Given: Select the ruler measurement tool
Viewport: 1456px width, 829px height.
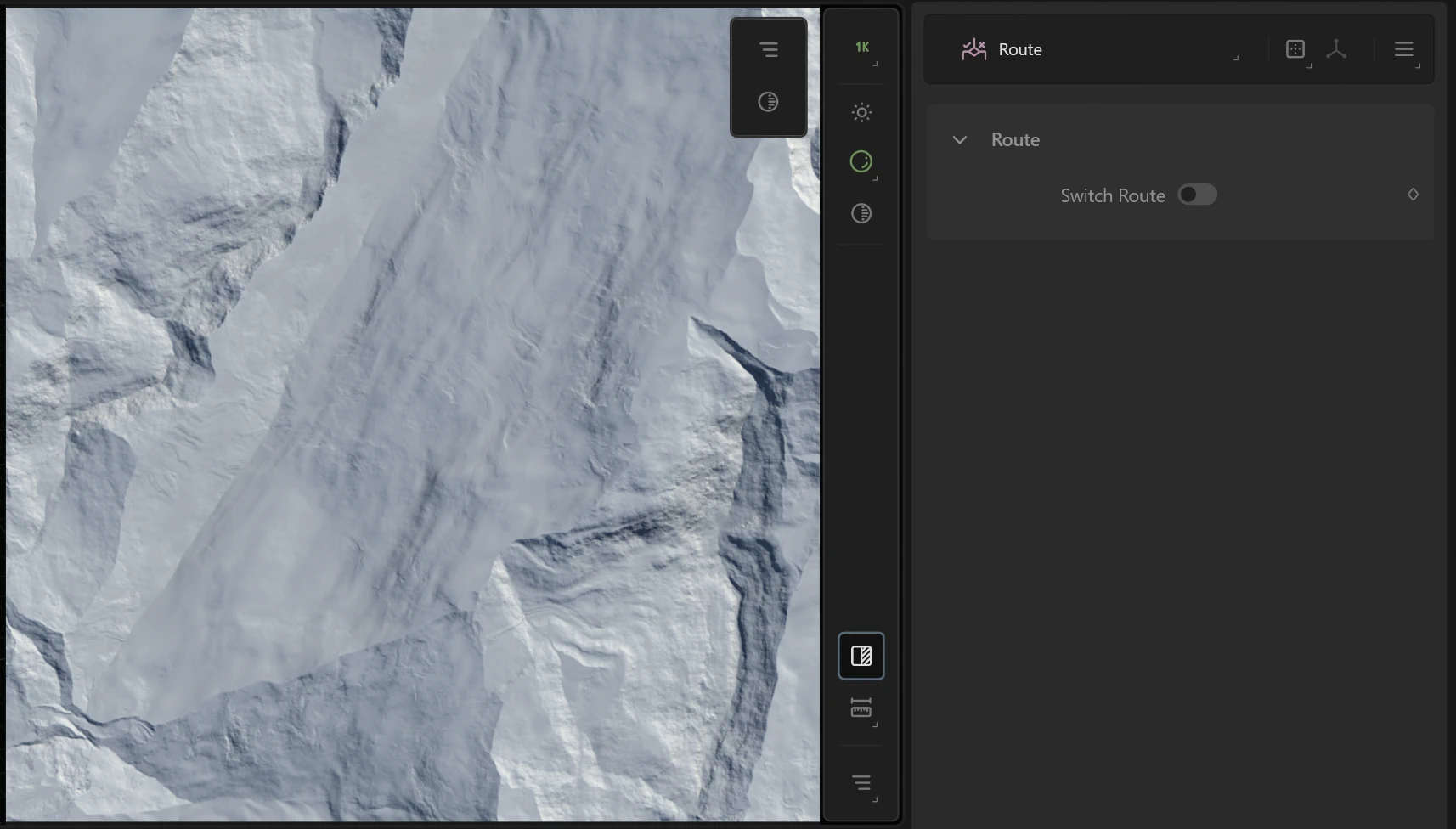Looking at the screenshot, I should (x=861, y=708).
